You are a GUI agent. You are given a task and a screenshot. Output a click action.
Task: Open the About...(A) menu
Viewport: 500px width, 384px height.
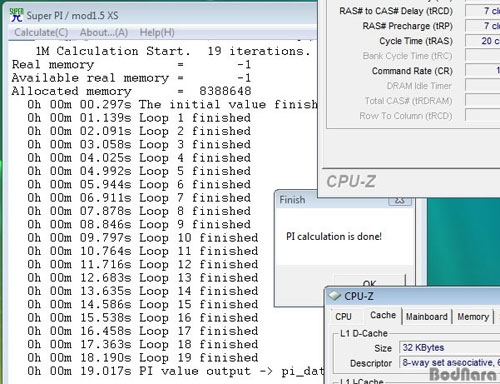(x=104, y=33)
